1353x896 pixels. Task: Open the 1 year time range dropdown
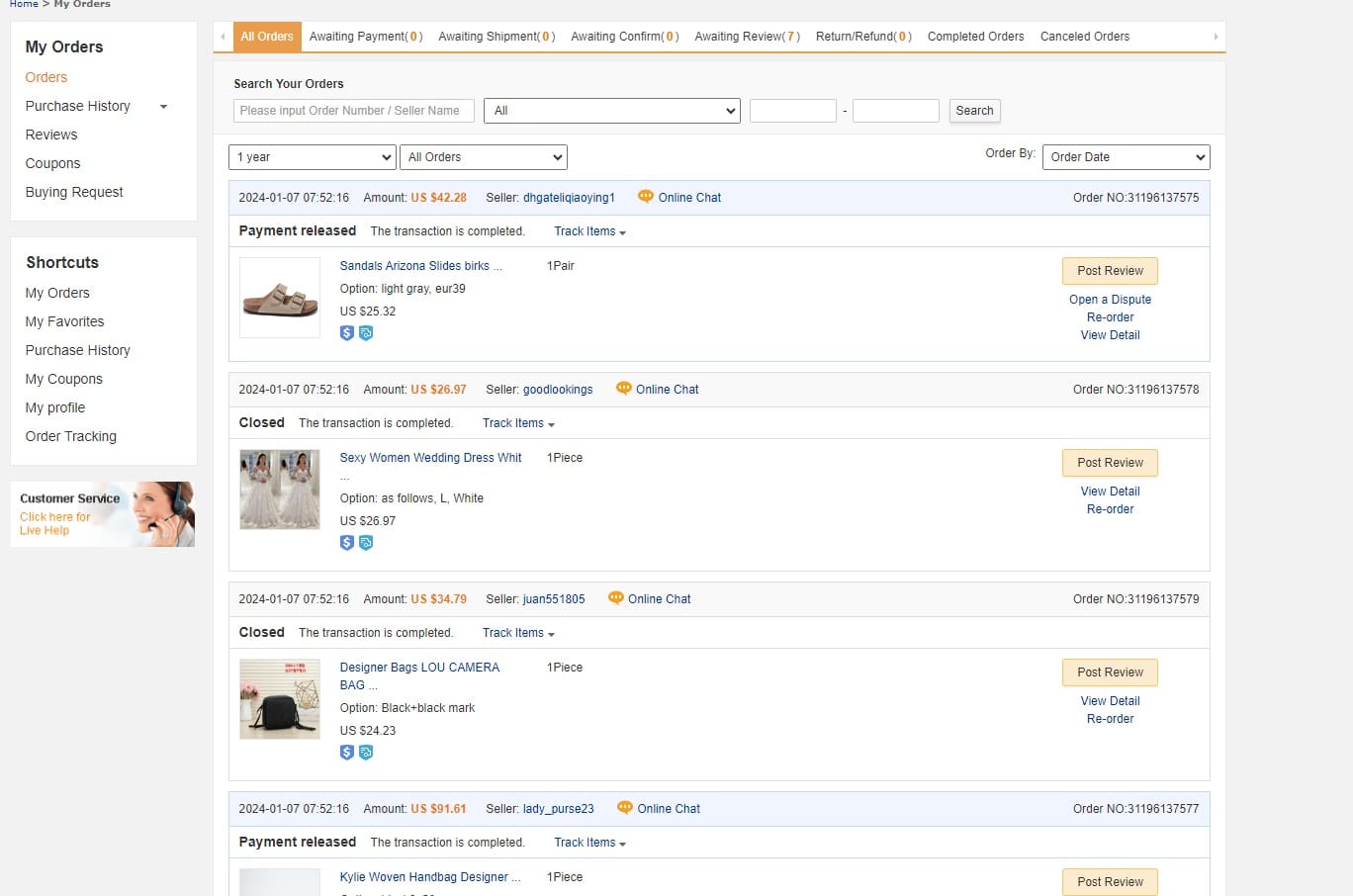click(313, 157)
